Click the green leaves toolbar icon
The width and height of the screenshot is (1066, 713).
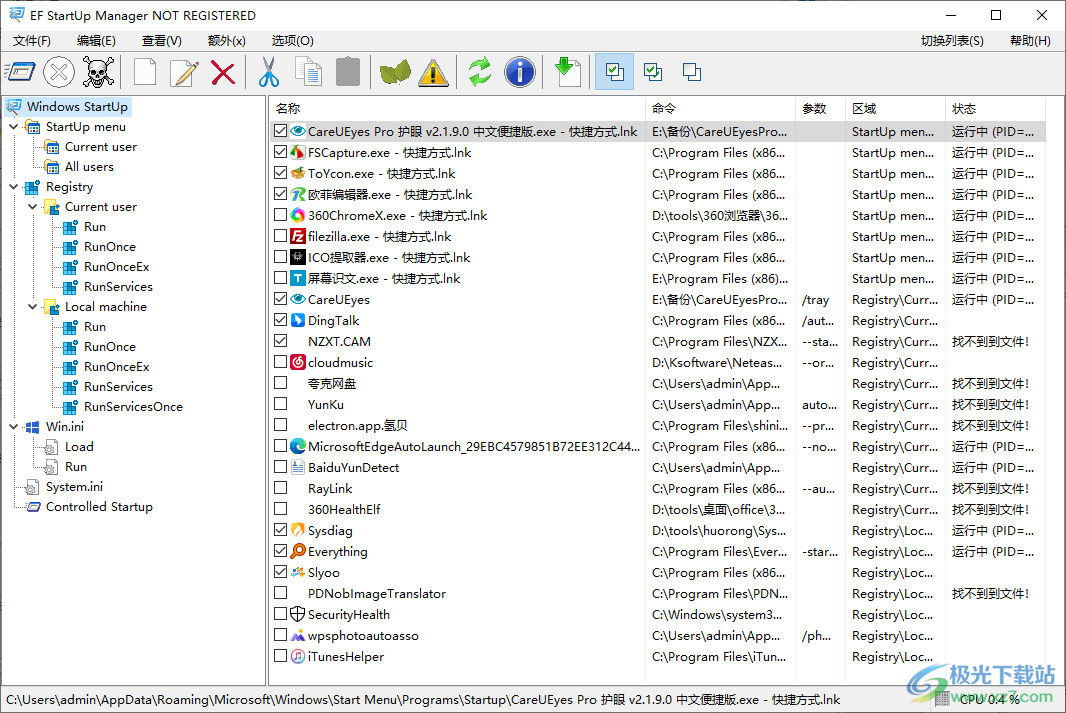pos(395,72)
